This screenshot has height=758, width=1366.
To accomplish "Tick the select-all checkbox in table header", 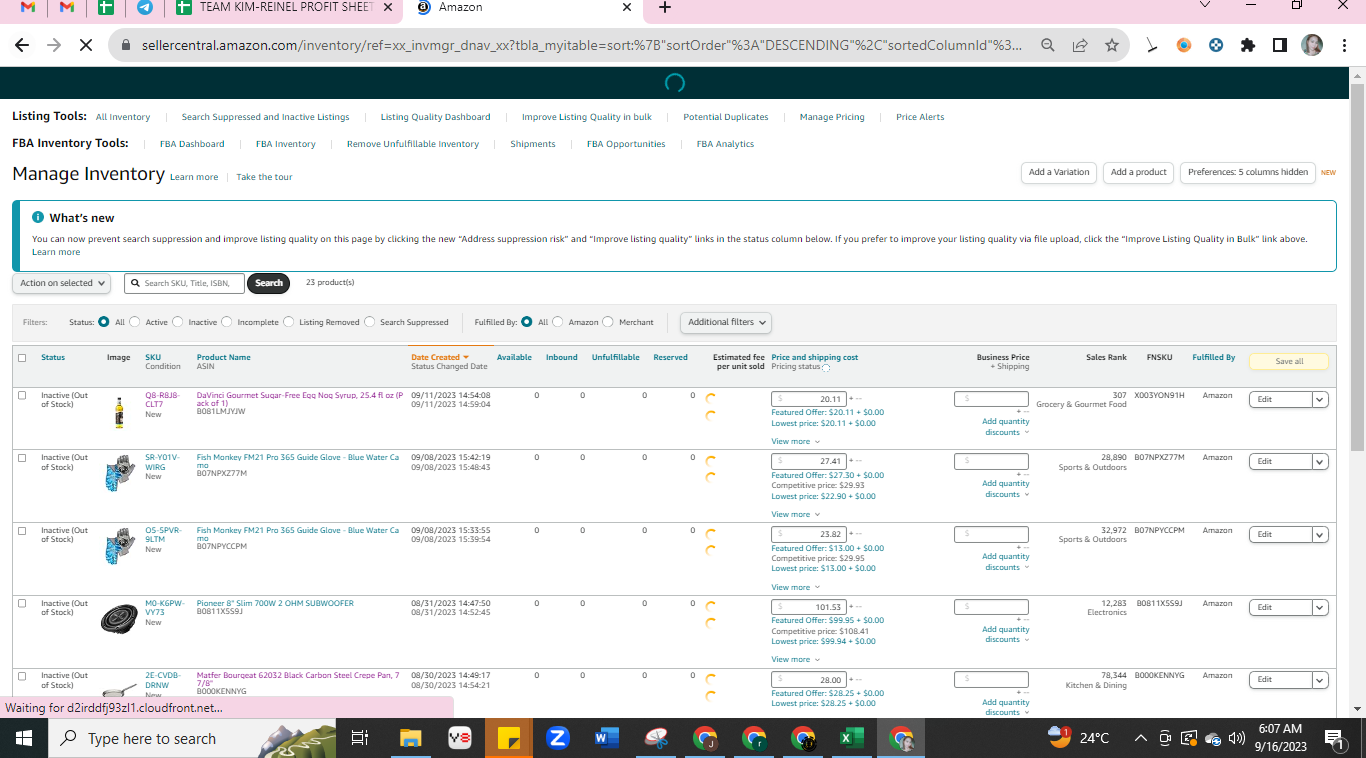I will click(x=22, y=358).
